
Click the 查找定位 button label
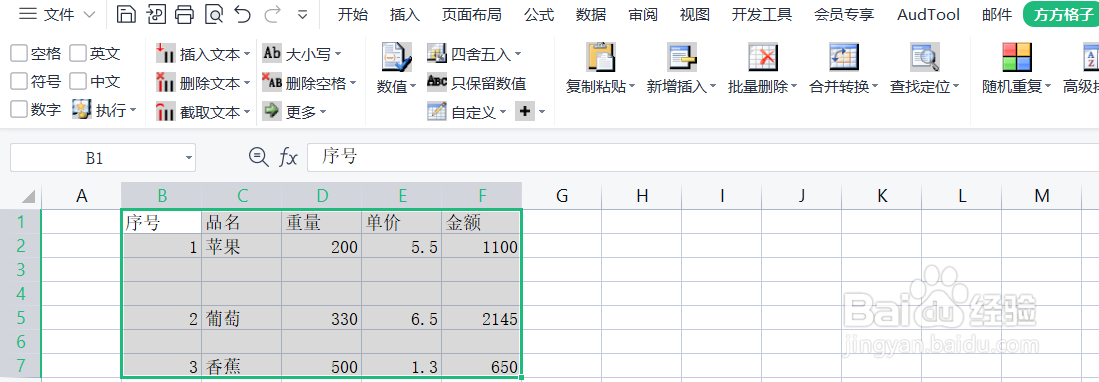[920, 87]
